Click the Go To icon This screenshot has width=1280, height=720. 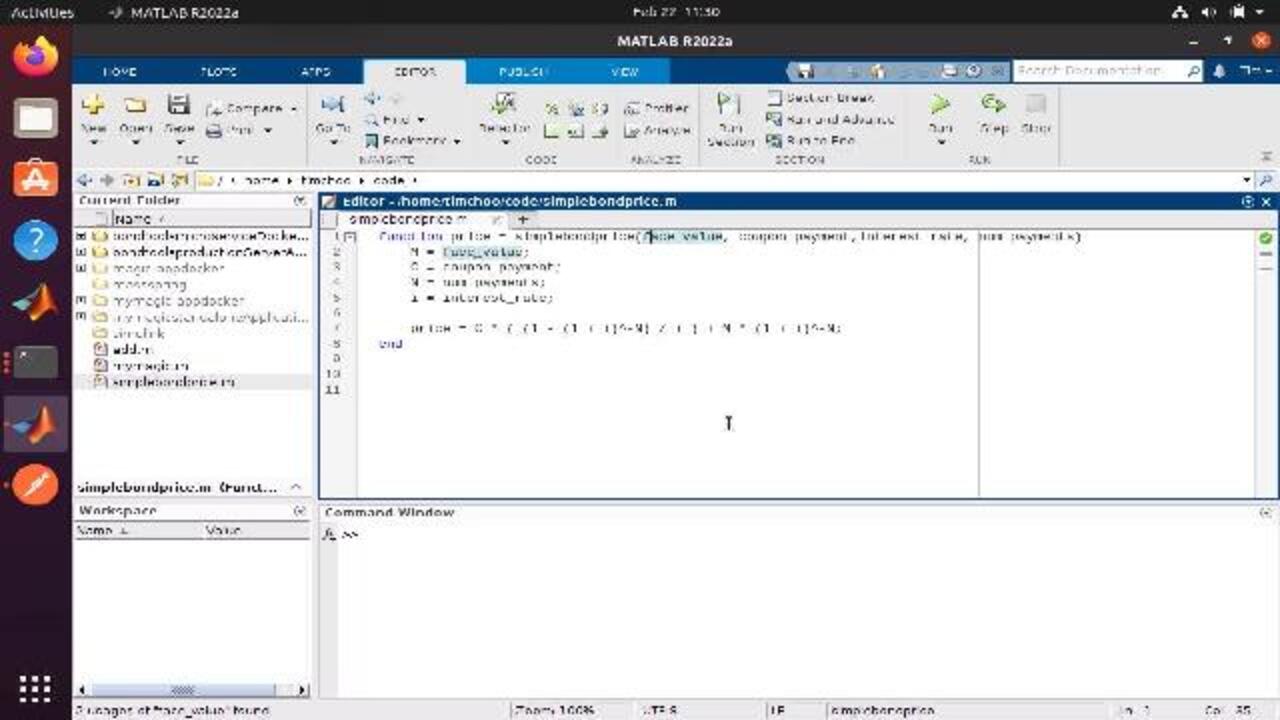pyautogui.click(x=332, y=106)
